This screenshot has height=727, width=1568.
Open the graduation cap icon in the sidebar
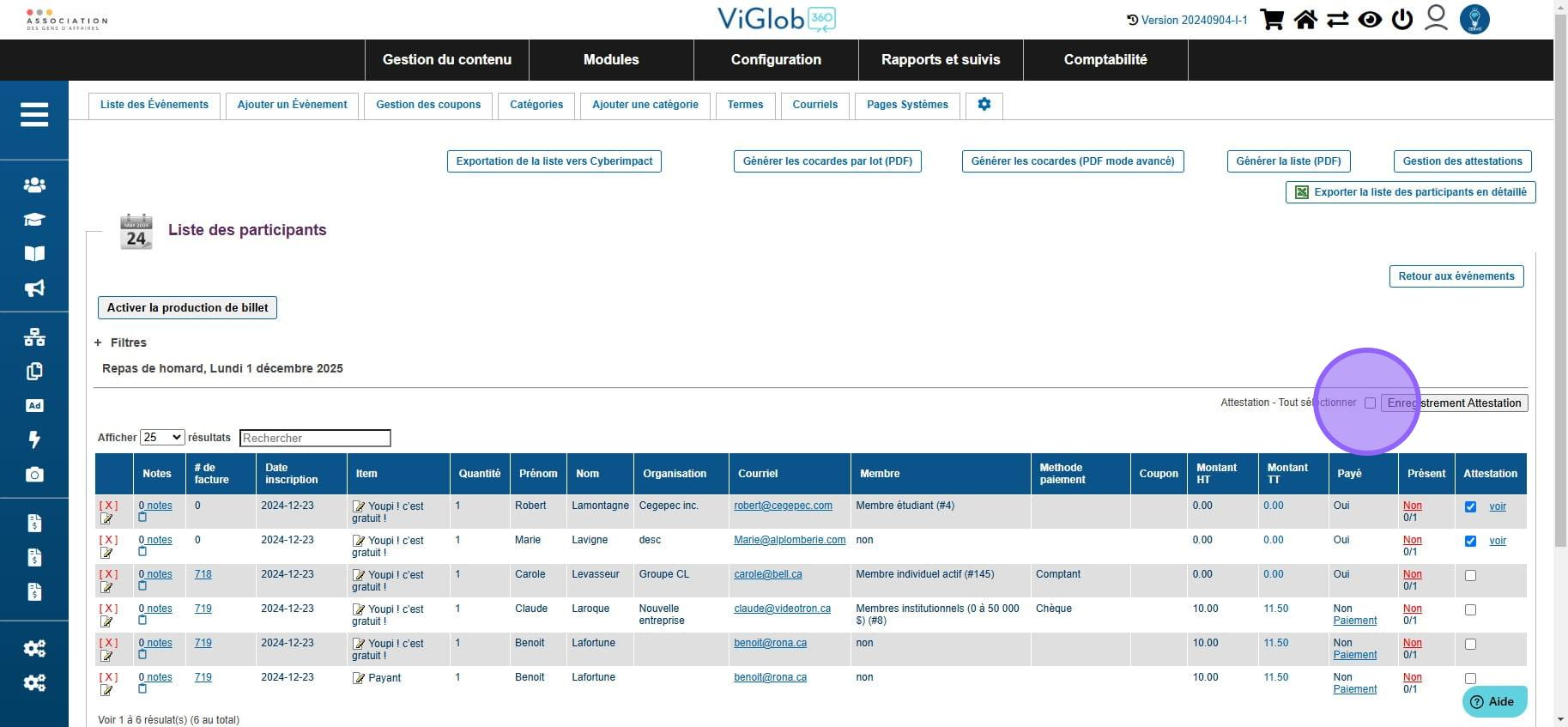[34, 220]
